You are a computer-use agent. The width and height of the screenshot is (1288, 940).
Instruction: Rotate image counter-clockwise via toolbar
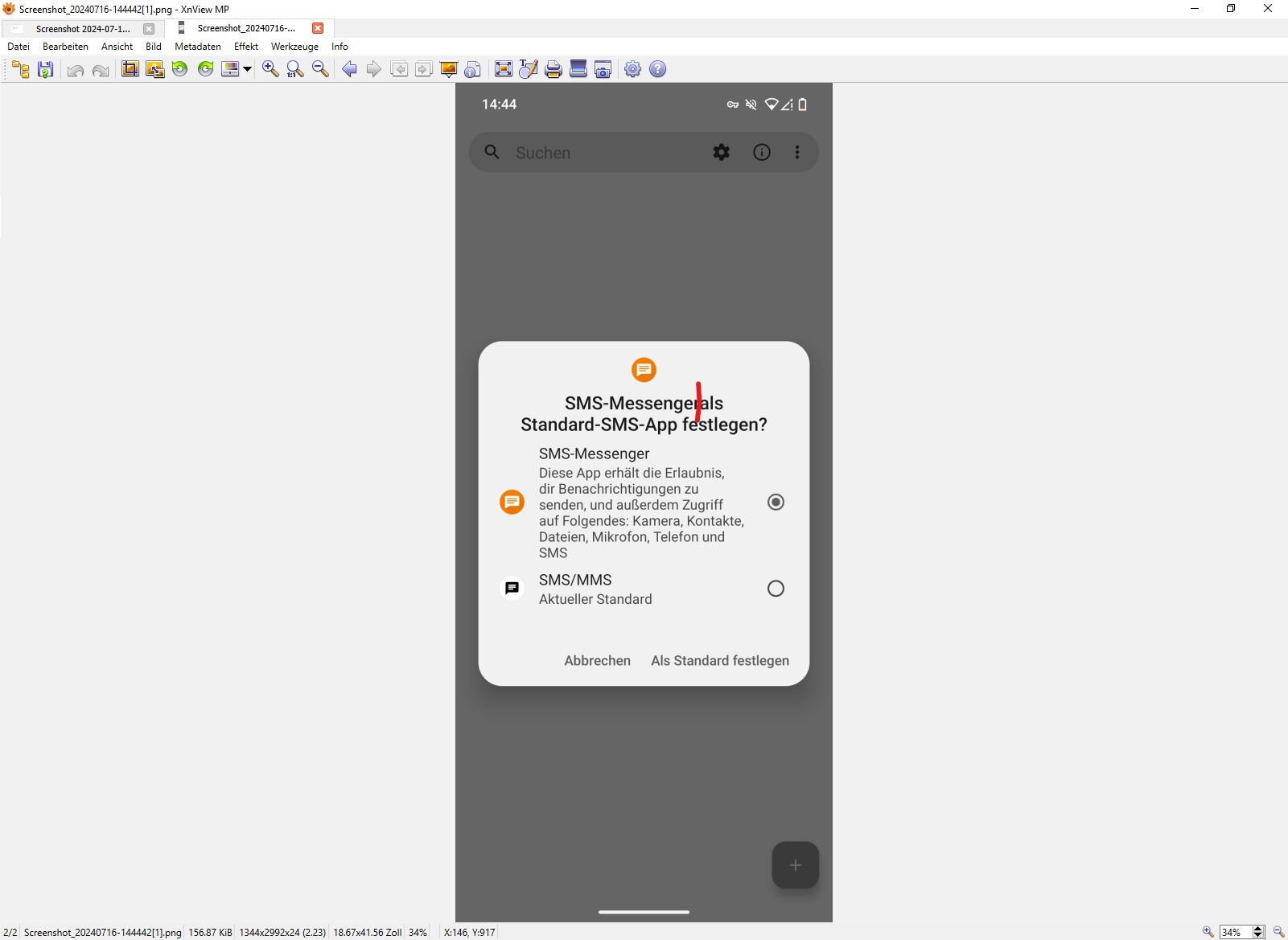[x=179, y=70]
